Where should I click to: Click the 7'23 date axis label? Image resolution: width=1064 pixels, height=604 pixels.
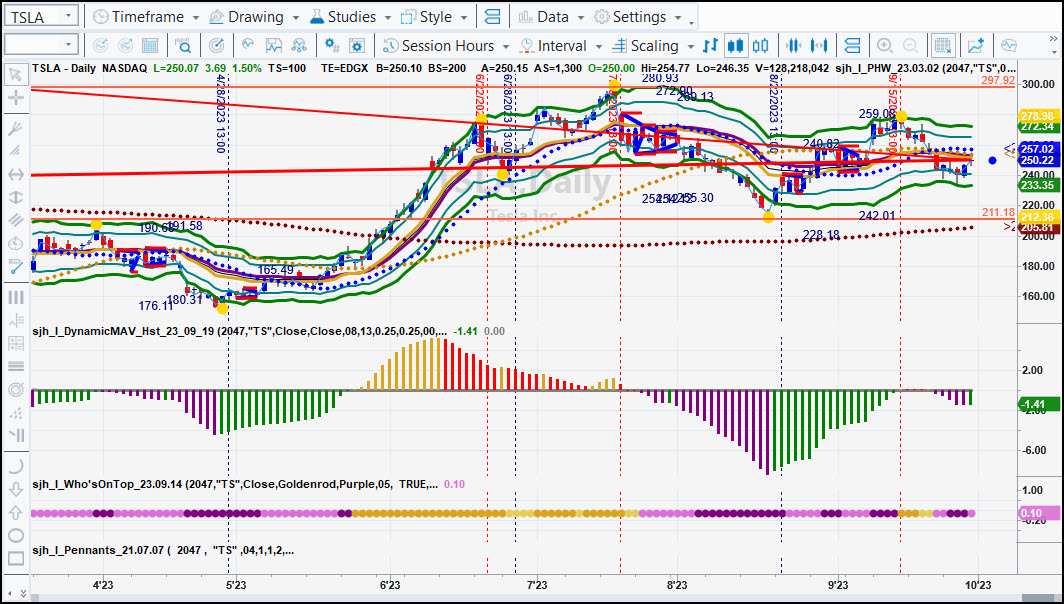pos(537,585)
